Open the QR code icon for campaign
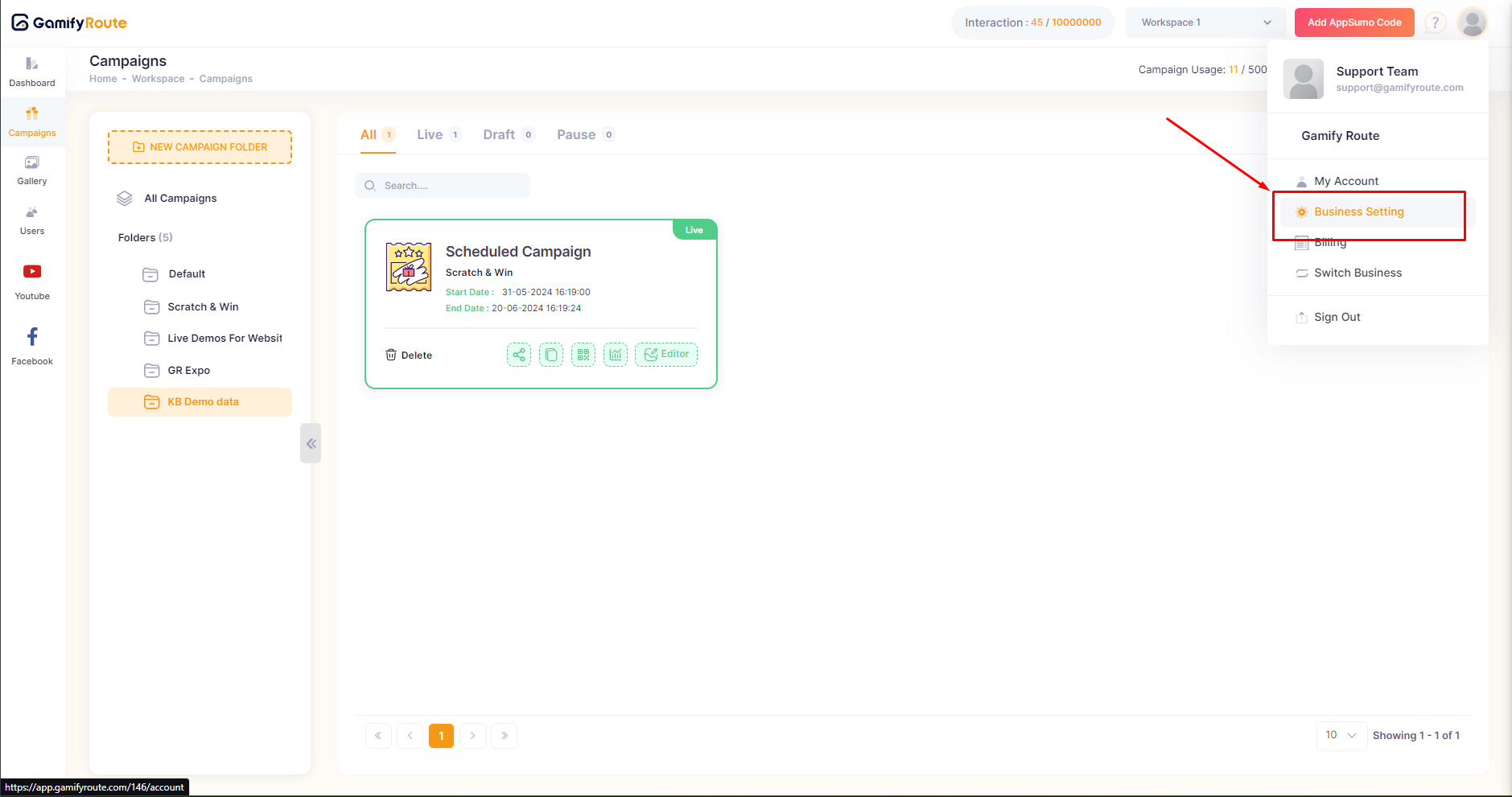1512x797 pixels. click(583, 355)
